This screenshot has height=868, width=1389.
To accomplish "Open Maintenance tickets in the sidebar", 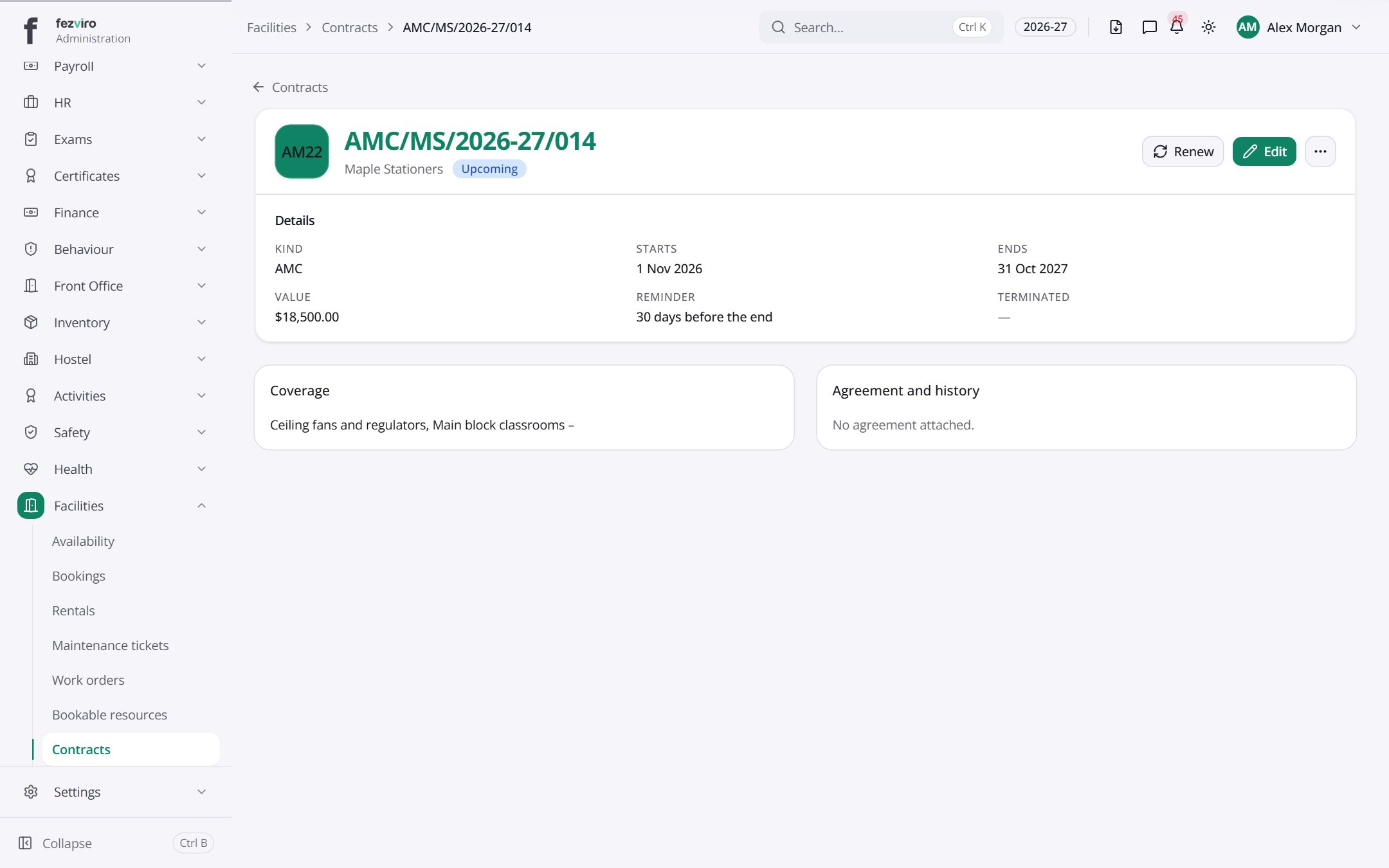I will [x=110, y=645].
